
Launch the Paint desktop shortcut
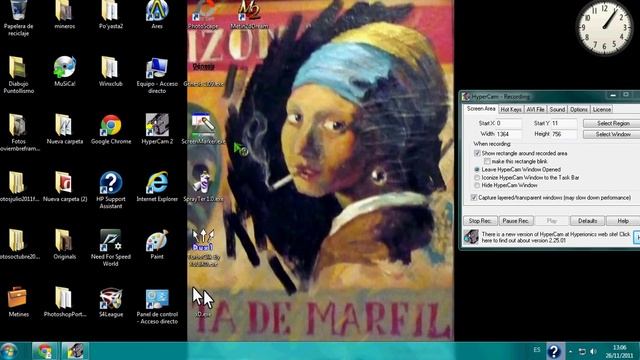click(157, 244)
